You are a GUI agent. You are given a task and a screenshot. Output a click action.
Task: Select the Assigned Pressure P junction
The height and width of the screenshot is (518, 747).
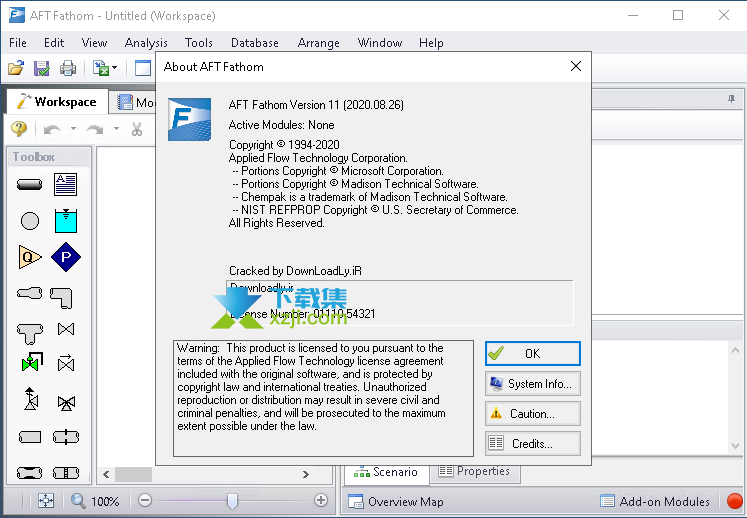(66, 257)
